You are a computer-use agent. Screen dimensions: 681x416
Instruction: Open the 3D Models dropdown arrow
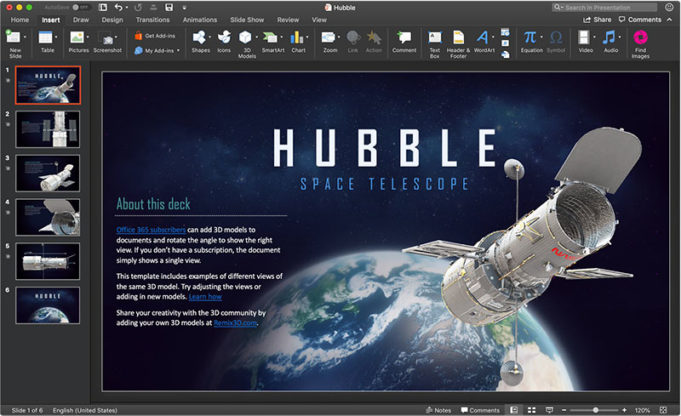click(x=257, y=37)
